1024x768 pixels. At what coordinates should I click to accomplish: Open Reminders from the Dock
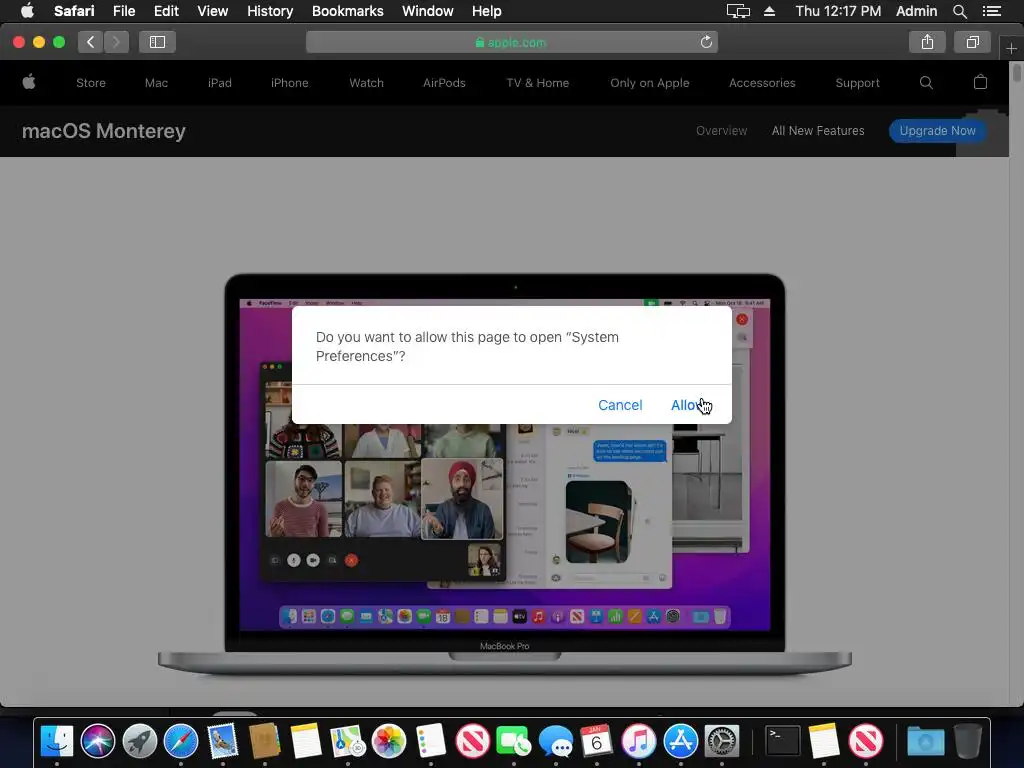(430, 742)
